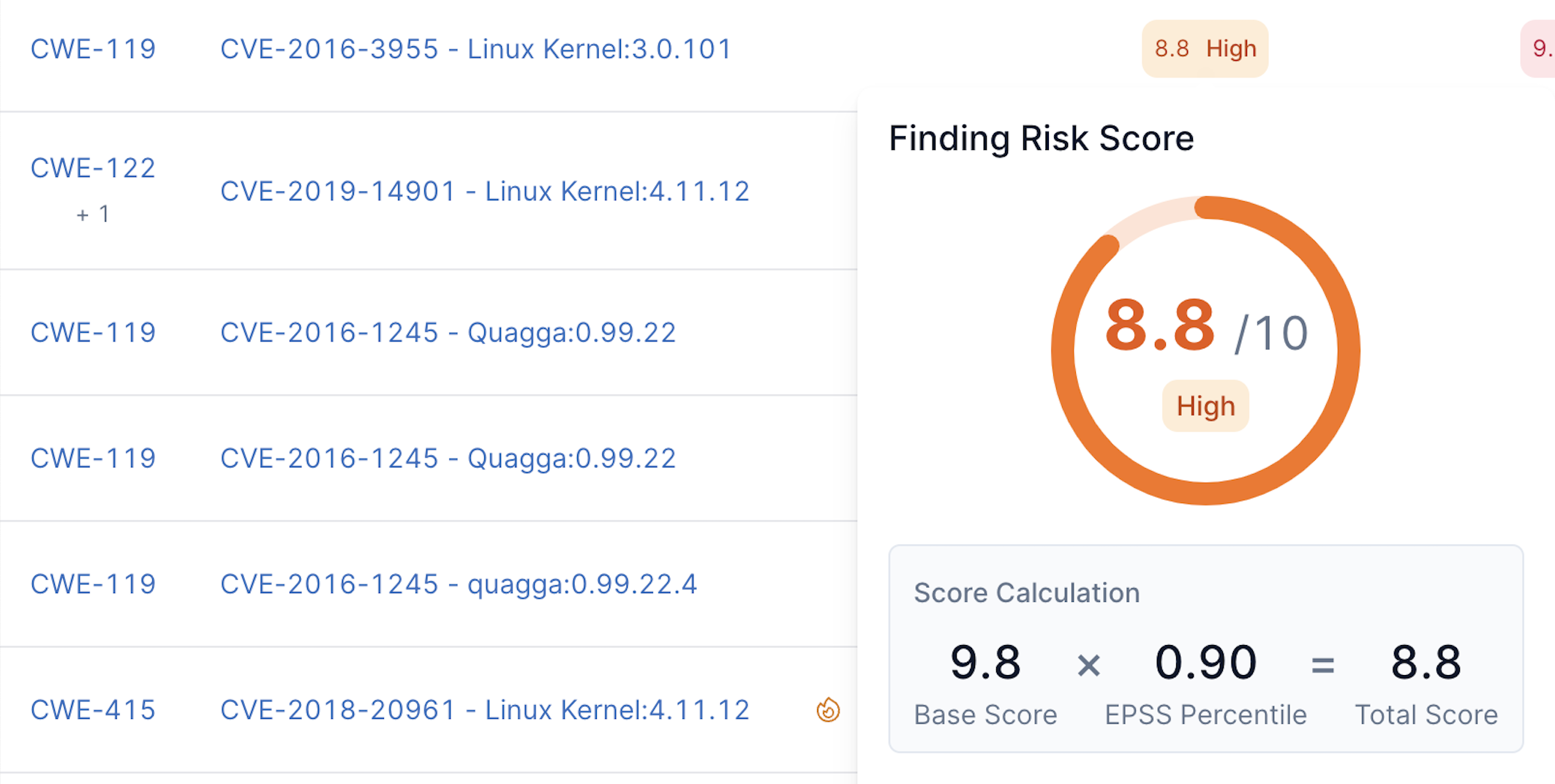This screenshot has height=784, width=1555.
Task: Open CVE-2019-14901 Linux Kernel:4.11.12 finding
Action: click(484, 192)
